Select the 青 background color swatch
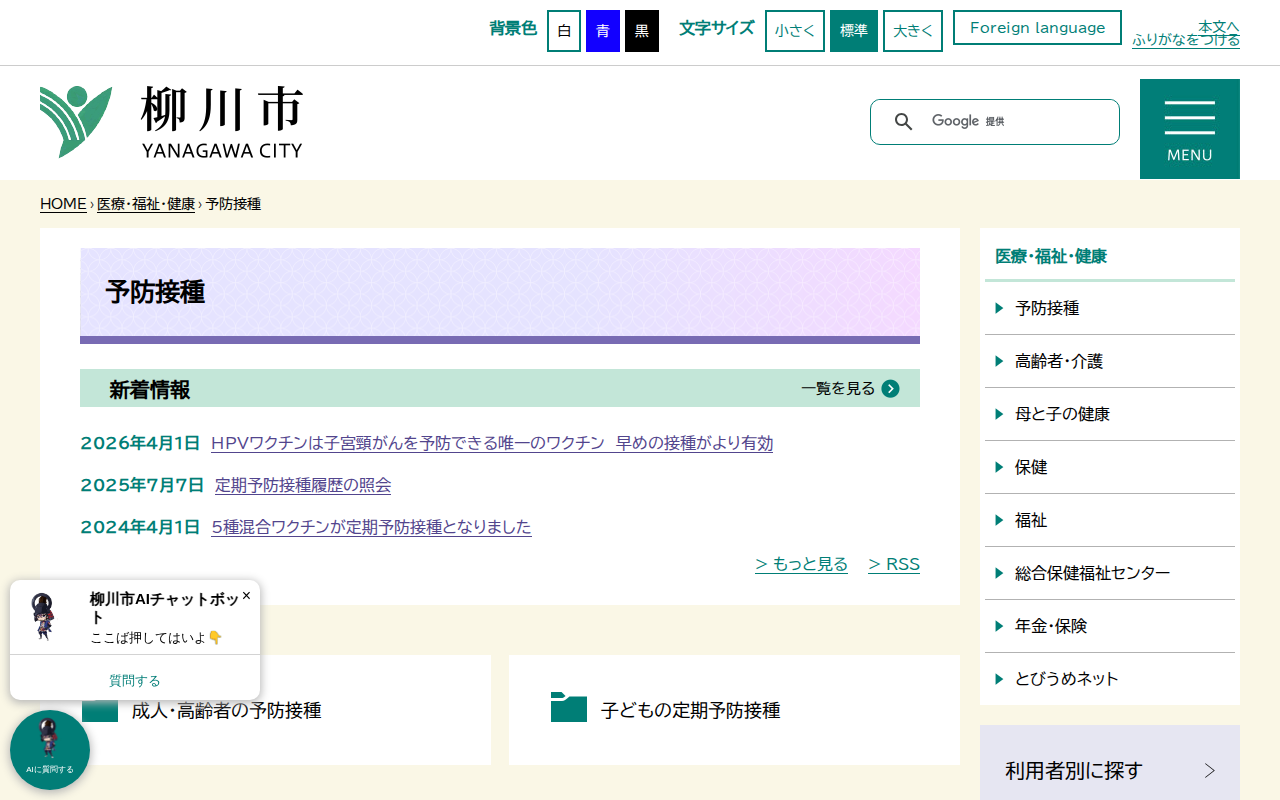 (602, 30)
